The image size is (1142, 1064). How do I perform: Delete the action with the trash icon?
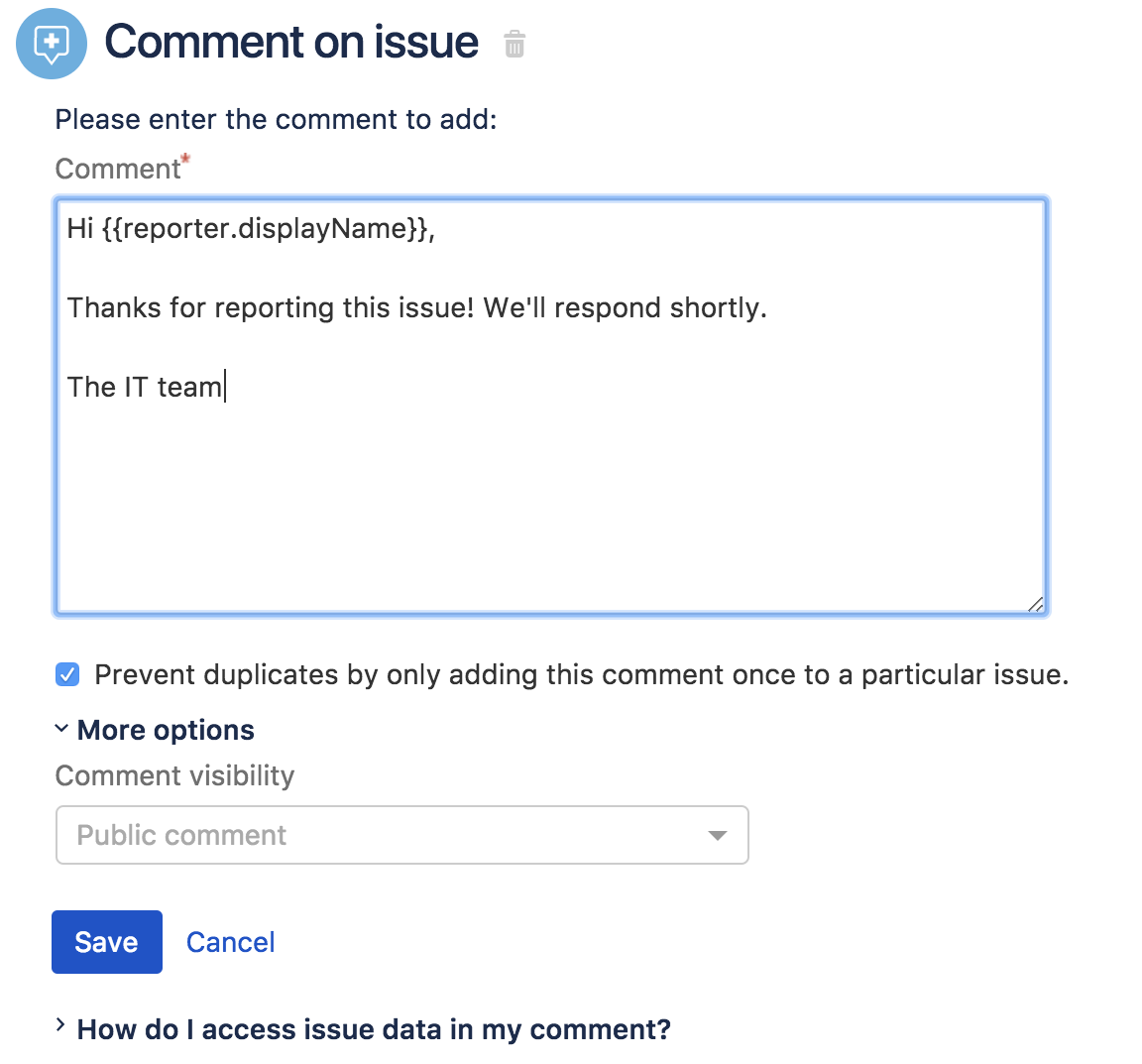[x=514, y=45]
